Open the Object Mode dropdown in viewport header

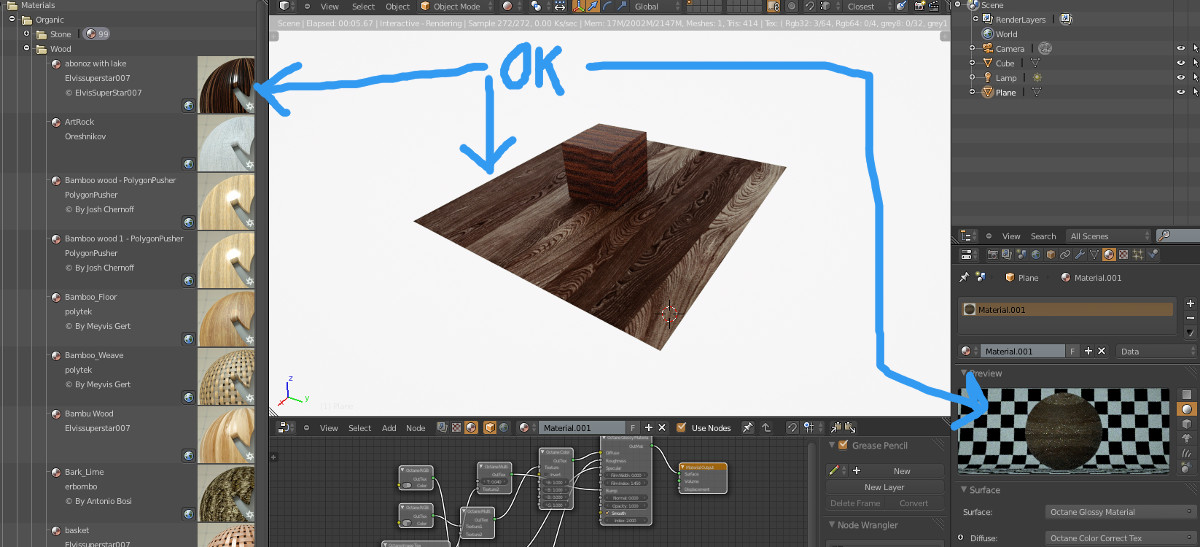click(x=456, y=6)
